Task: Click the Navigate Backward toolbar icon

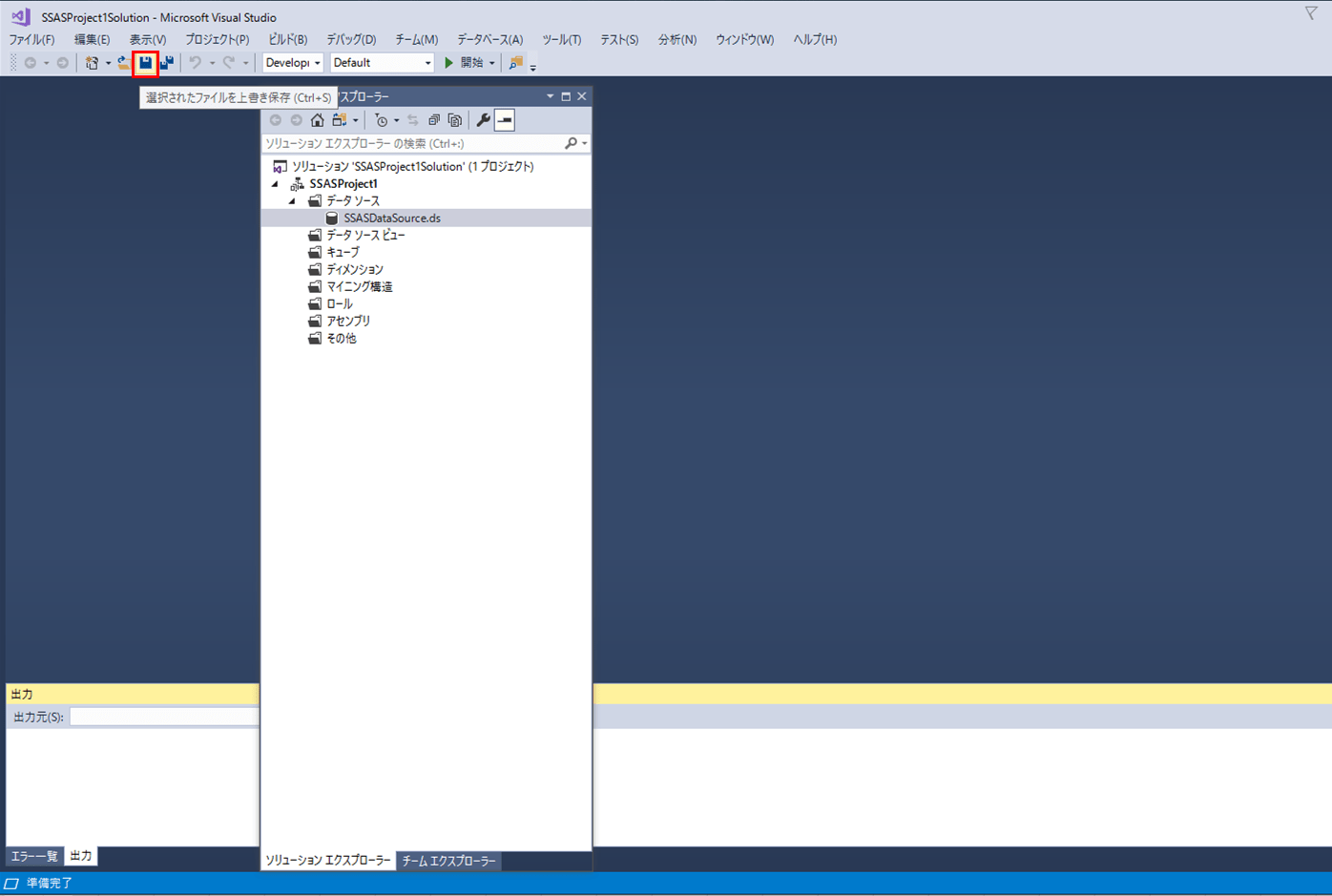Action: 31,63
